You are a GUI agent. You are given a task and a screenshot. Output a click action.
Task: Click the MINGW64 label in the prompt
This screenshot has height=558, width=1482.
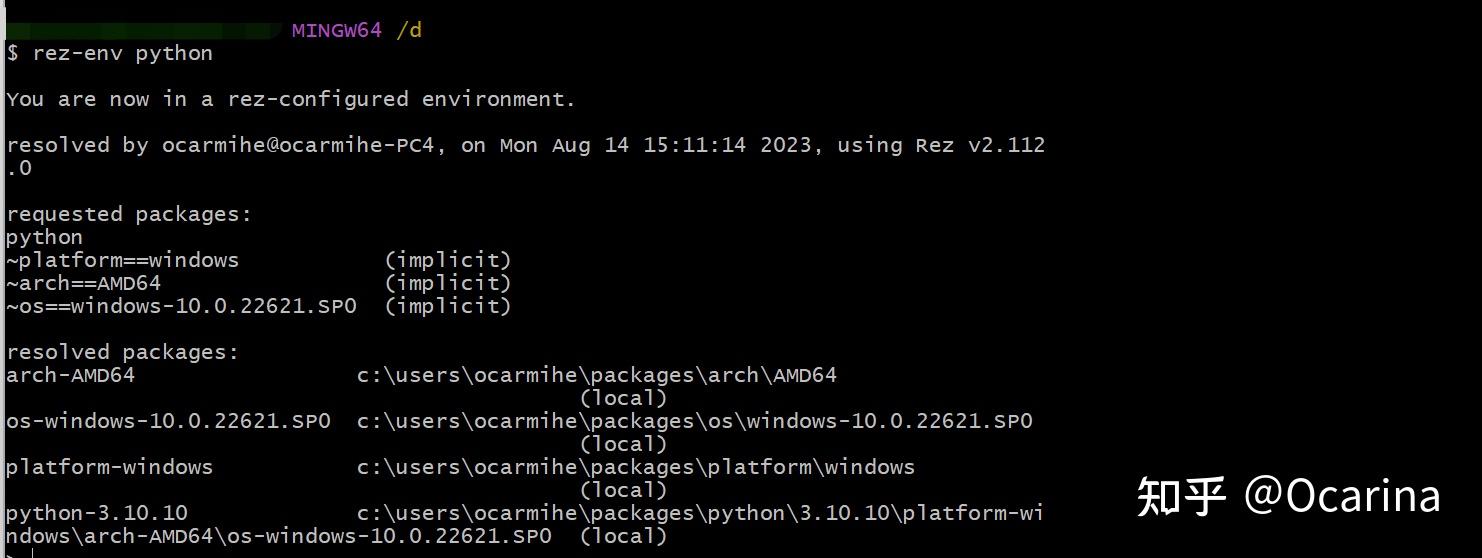click(336, 30)
